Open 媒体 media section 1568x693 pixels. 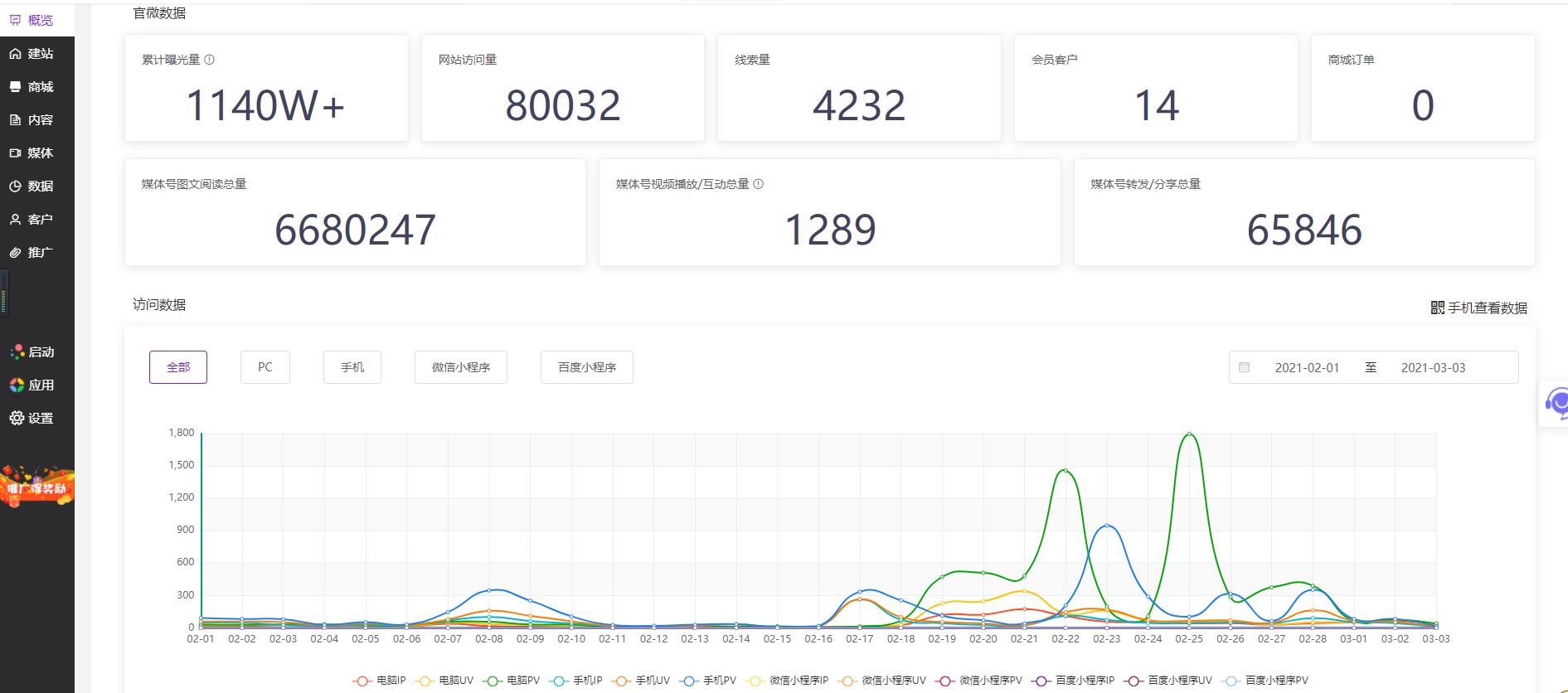click(32, 153)
